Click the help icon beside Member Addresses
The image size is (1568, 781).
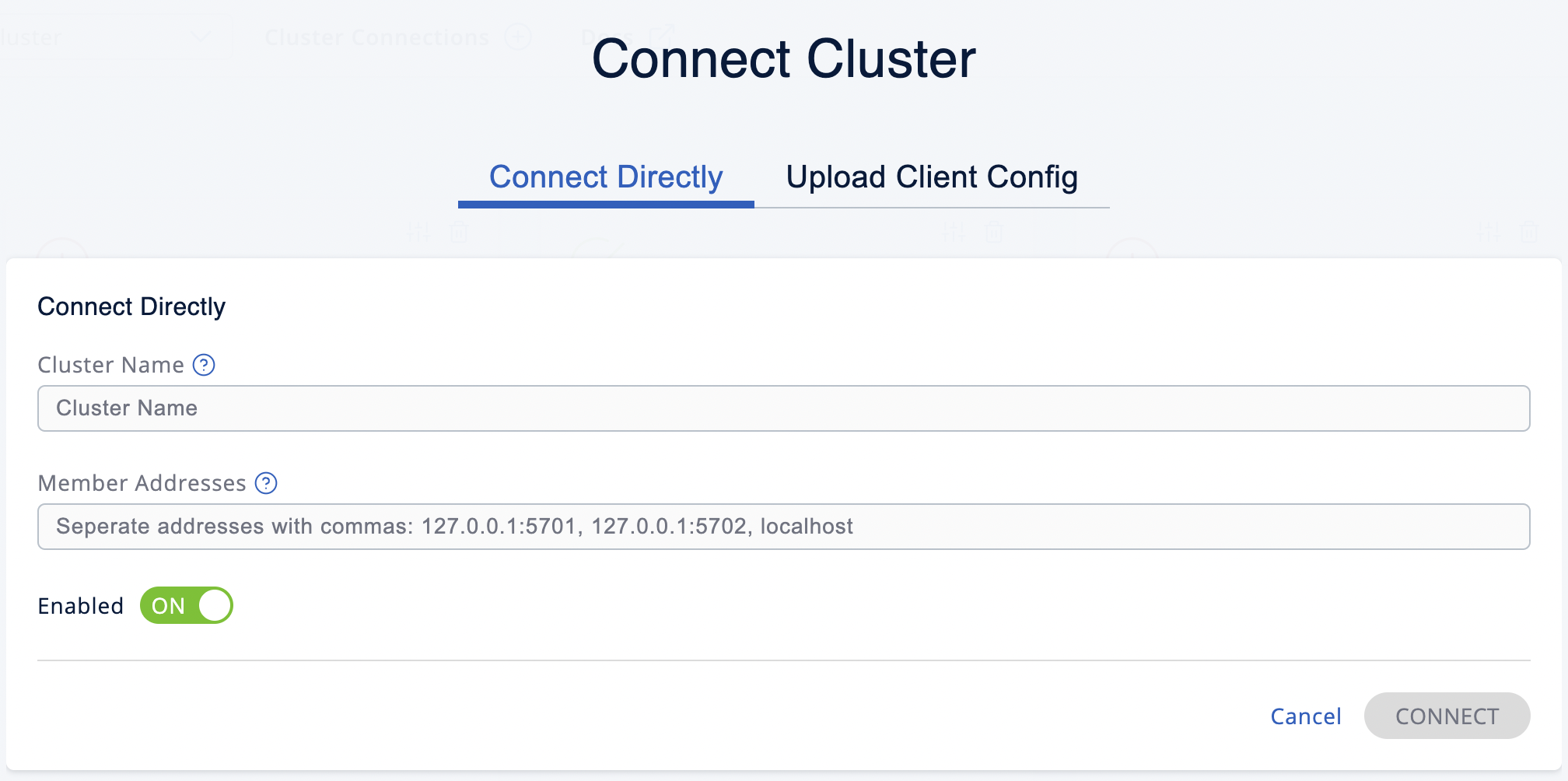(x=267, y=483)
